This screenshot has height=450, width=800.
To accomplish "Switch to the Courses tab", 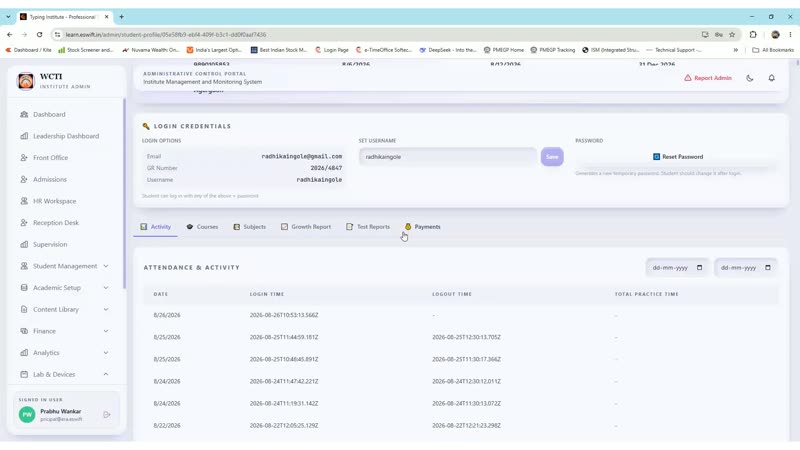I will [203, 227].
